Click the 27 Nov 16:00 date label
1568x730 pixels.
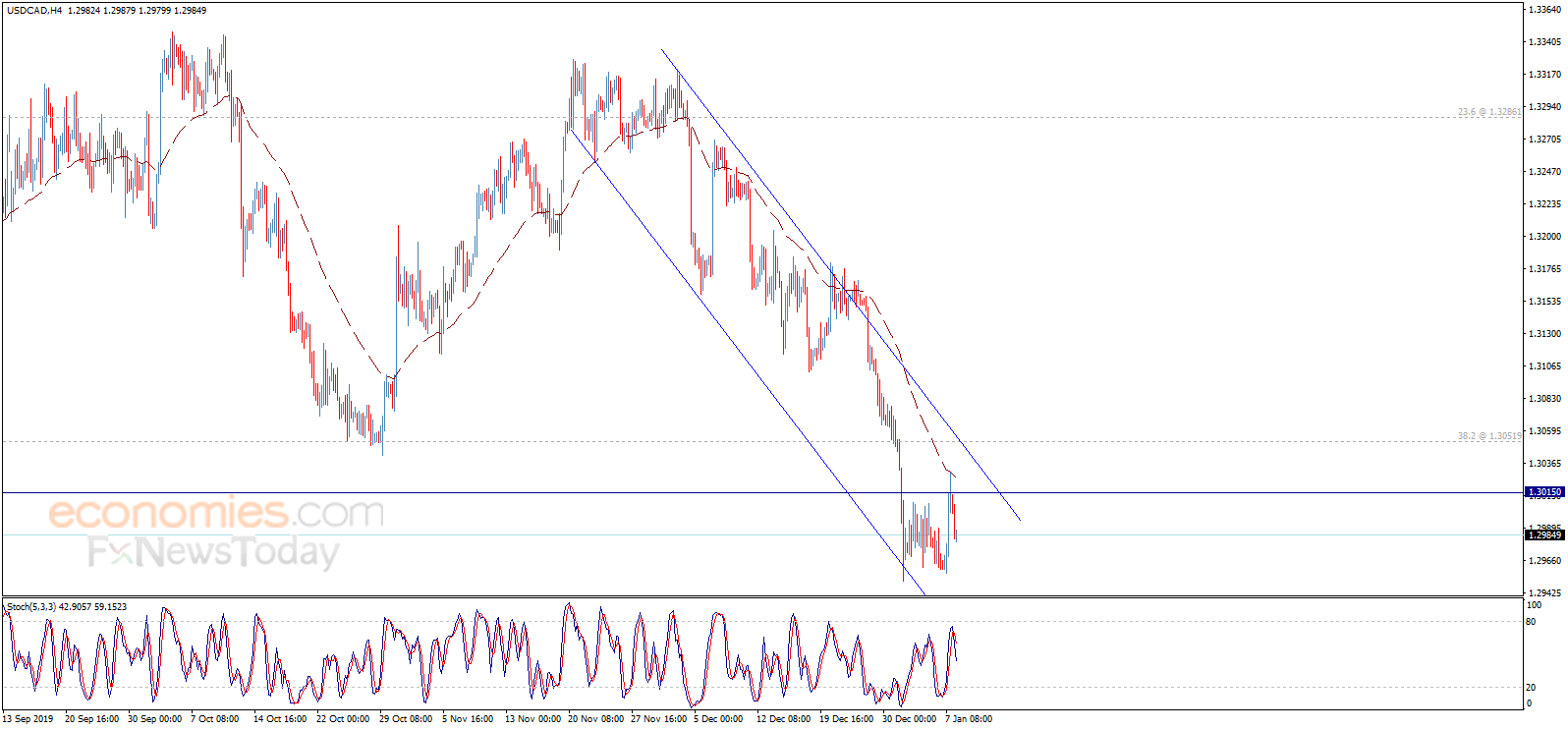pyautogui.click(x=658, y=719)
